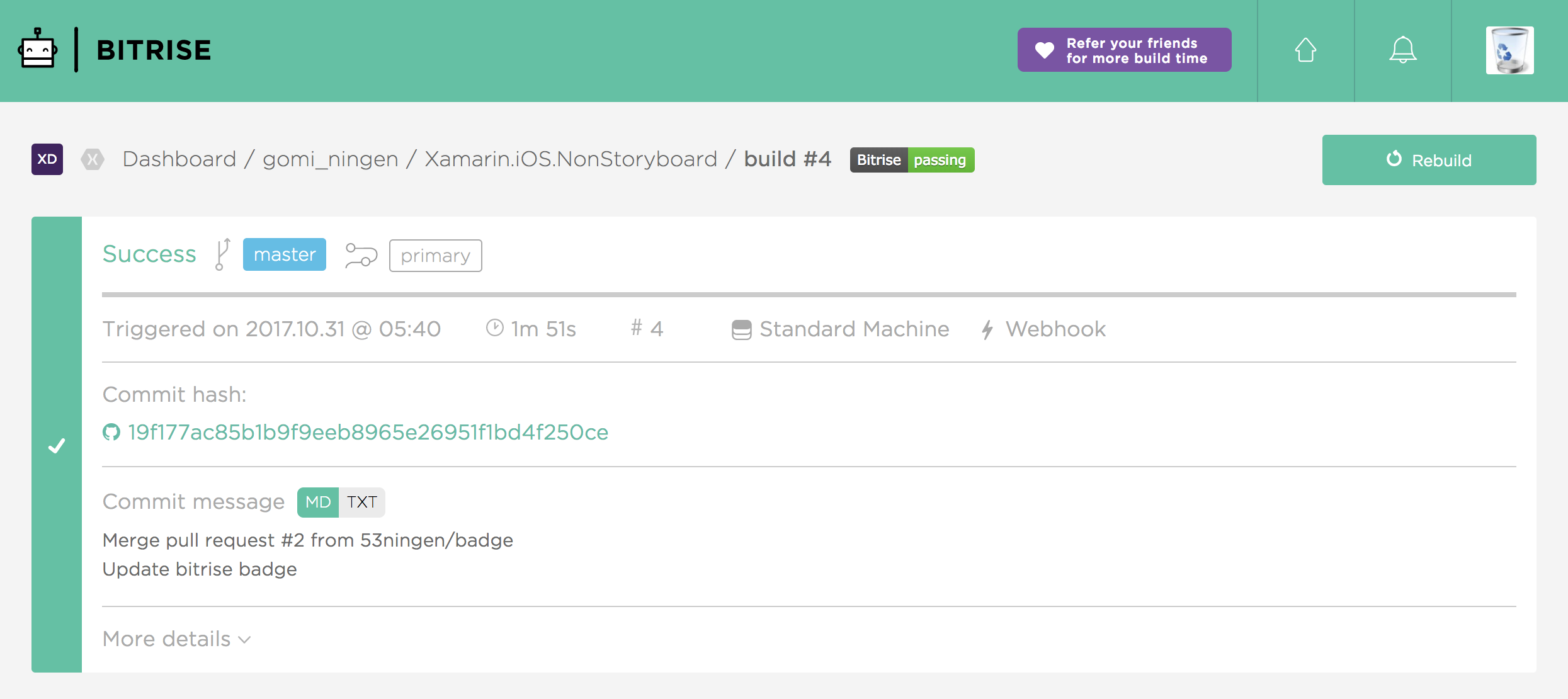Click the Standard Machine label
Image resolution: width=1568 pixels, height=699 pixels.
coord(855,329)
